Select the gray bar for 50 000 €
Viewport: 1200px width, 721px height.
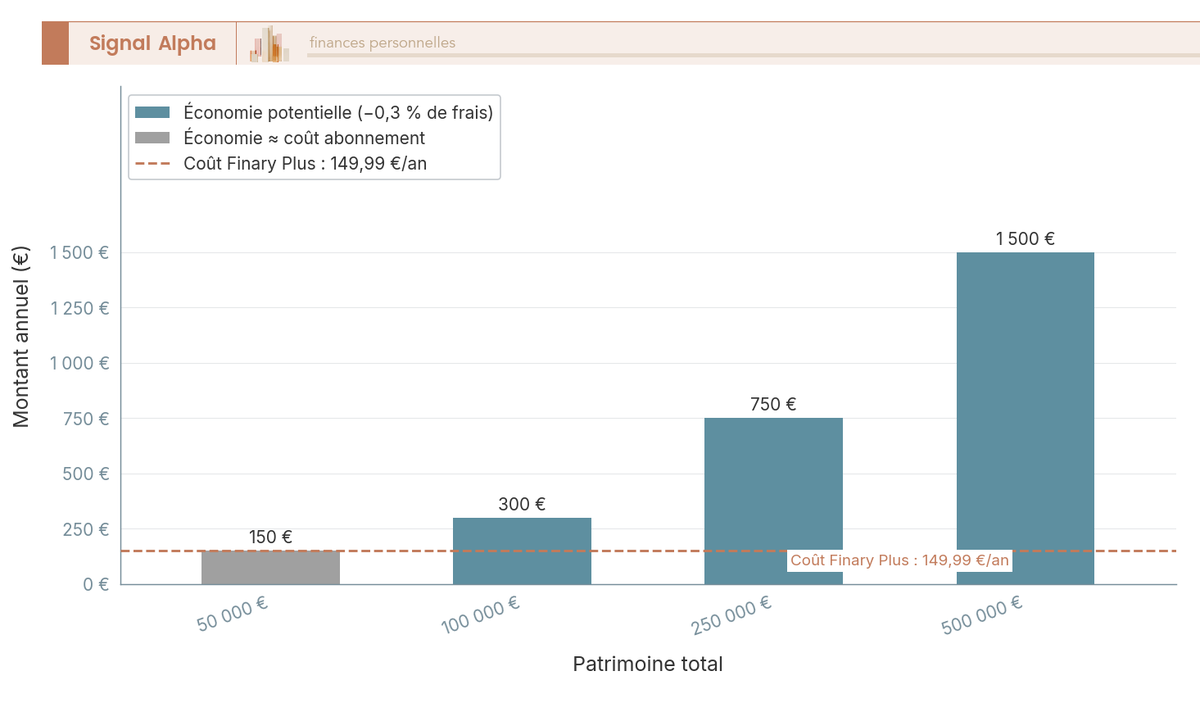click(x=270, y=567)
